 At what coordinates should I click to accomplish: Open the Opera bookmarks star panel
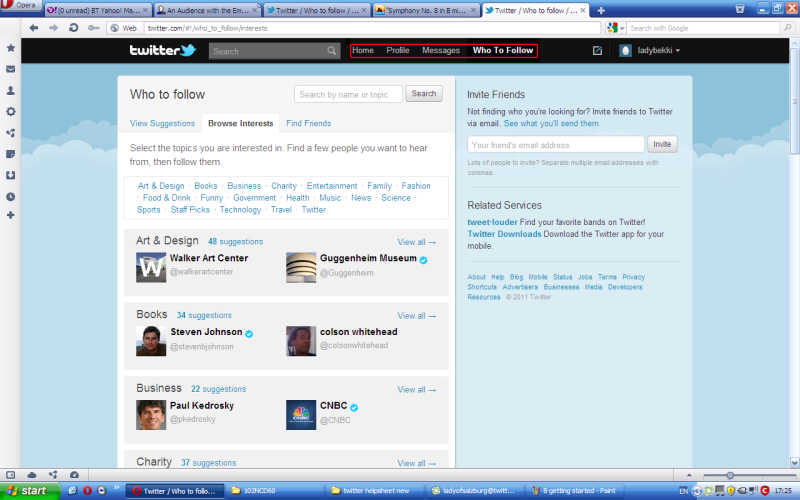(10, 48)
